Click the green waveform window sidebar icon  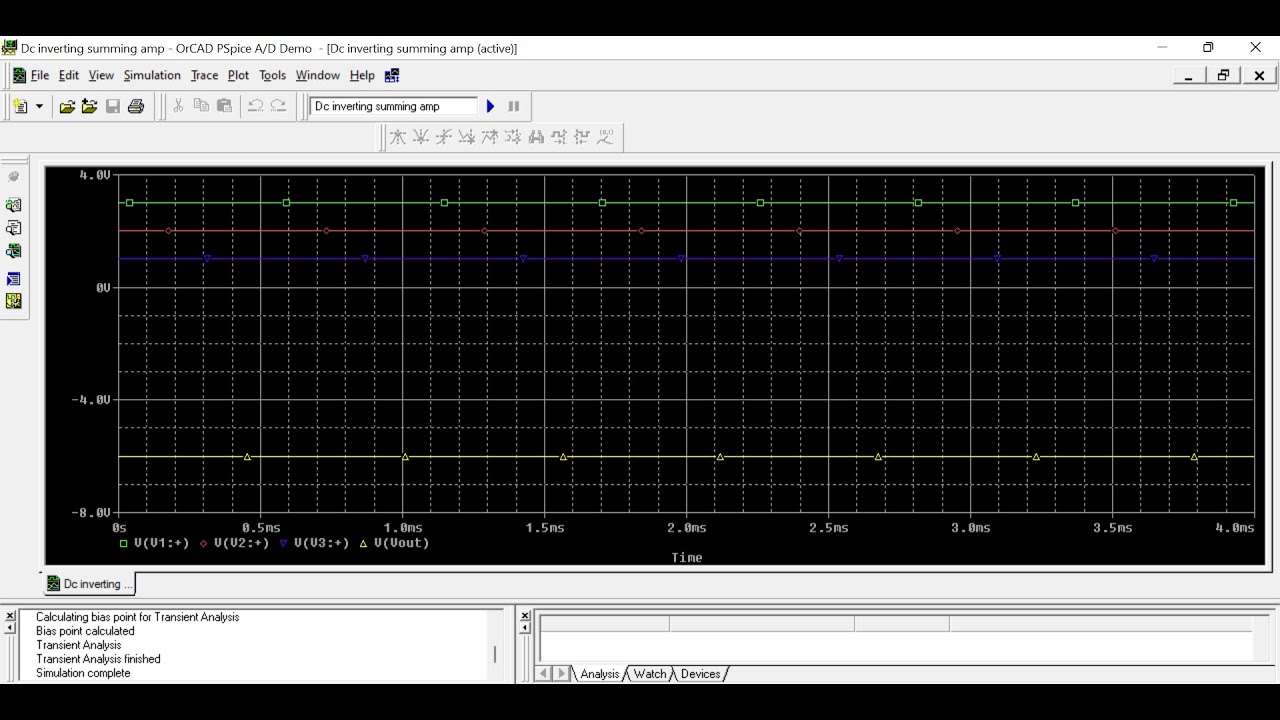pos(13,252)
